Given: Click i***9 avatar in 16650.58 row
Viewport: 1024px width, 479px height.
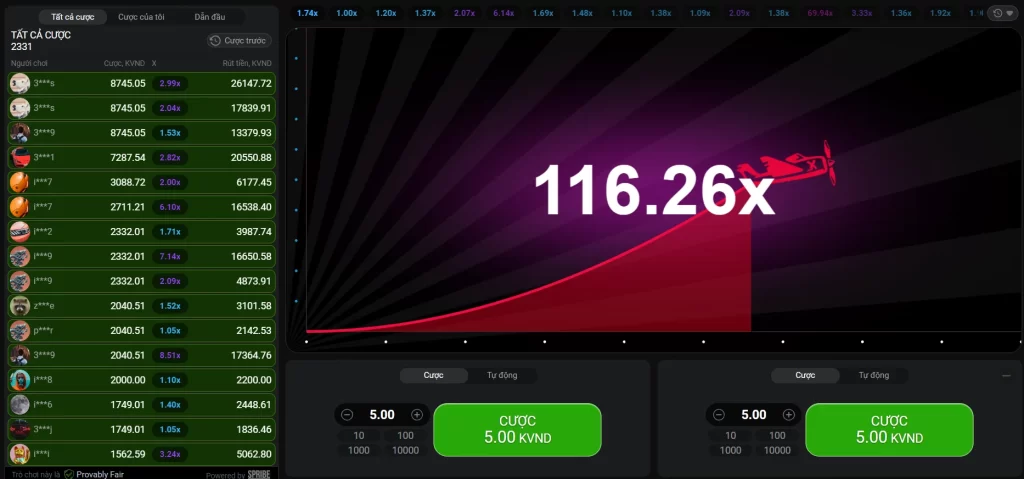Looking at the screenshot, I should click(20, 256).
